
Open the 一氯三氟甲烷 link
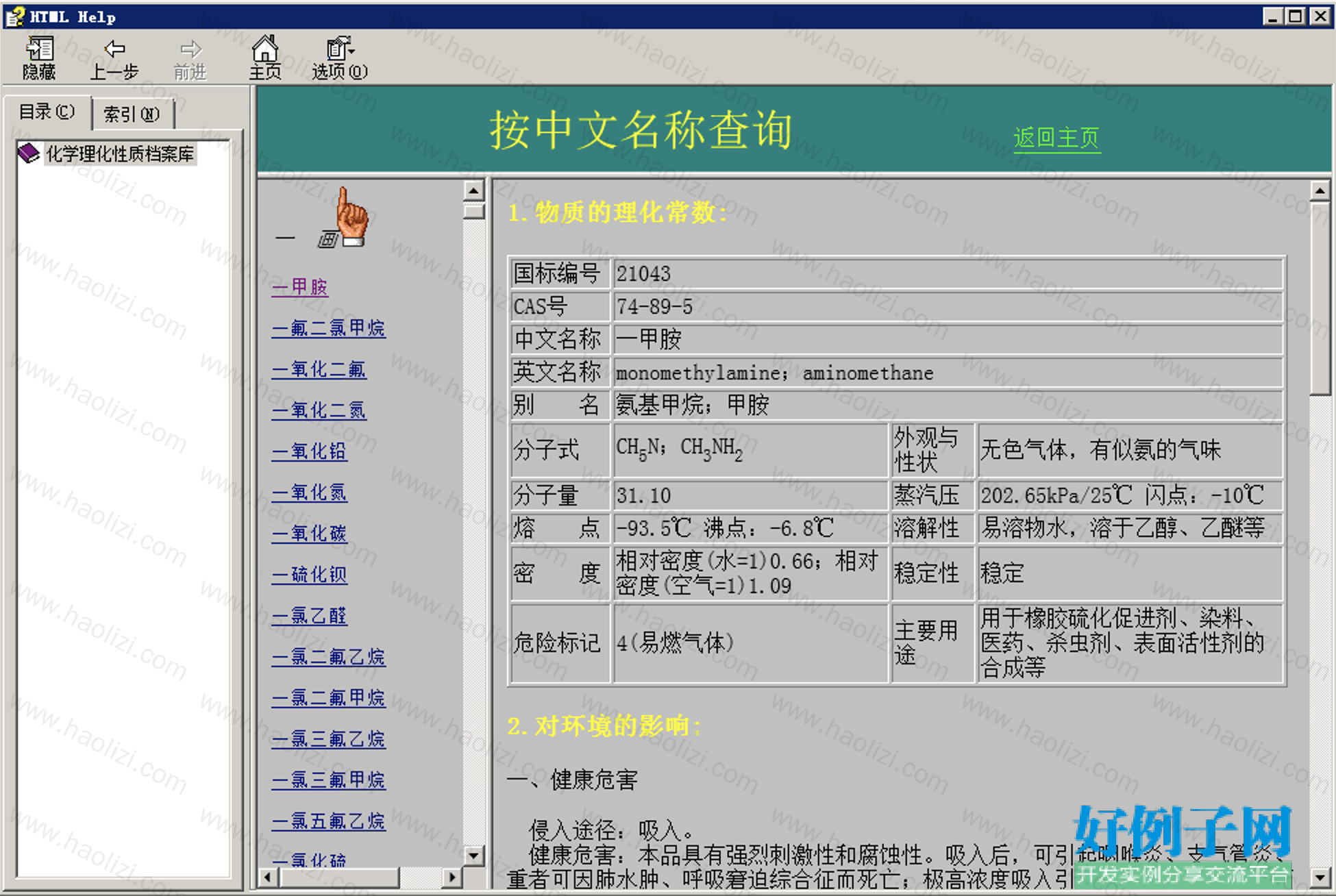click(x=328, y=780)
